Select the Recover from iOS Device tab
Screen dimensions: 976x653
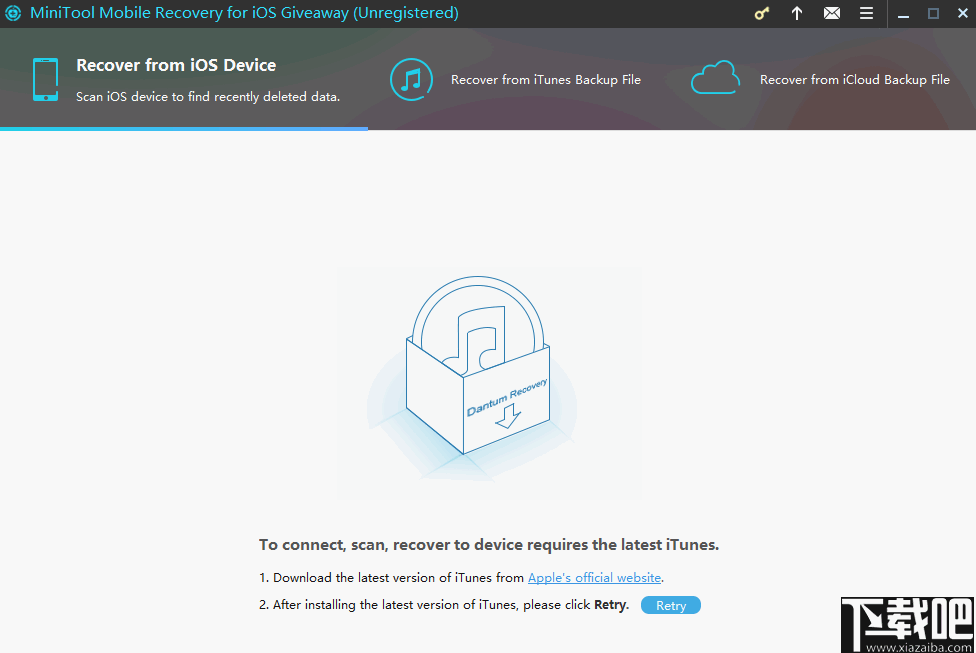click(176, 64)
